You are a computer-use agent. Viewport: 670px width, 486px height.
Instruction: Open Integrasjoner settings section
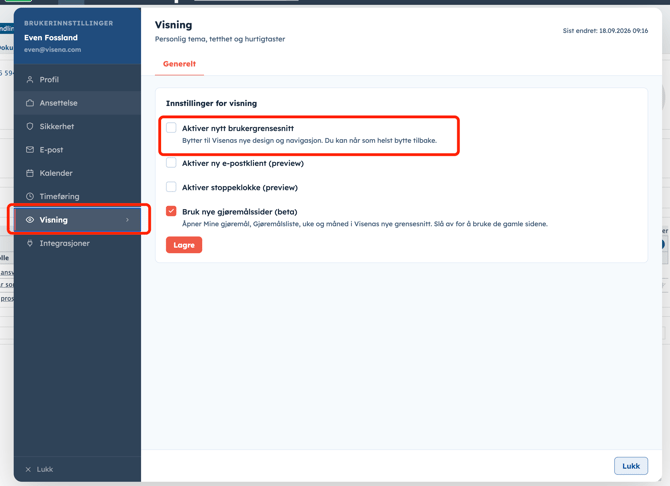[77, 243]
